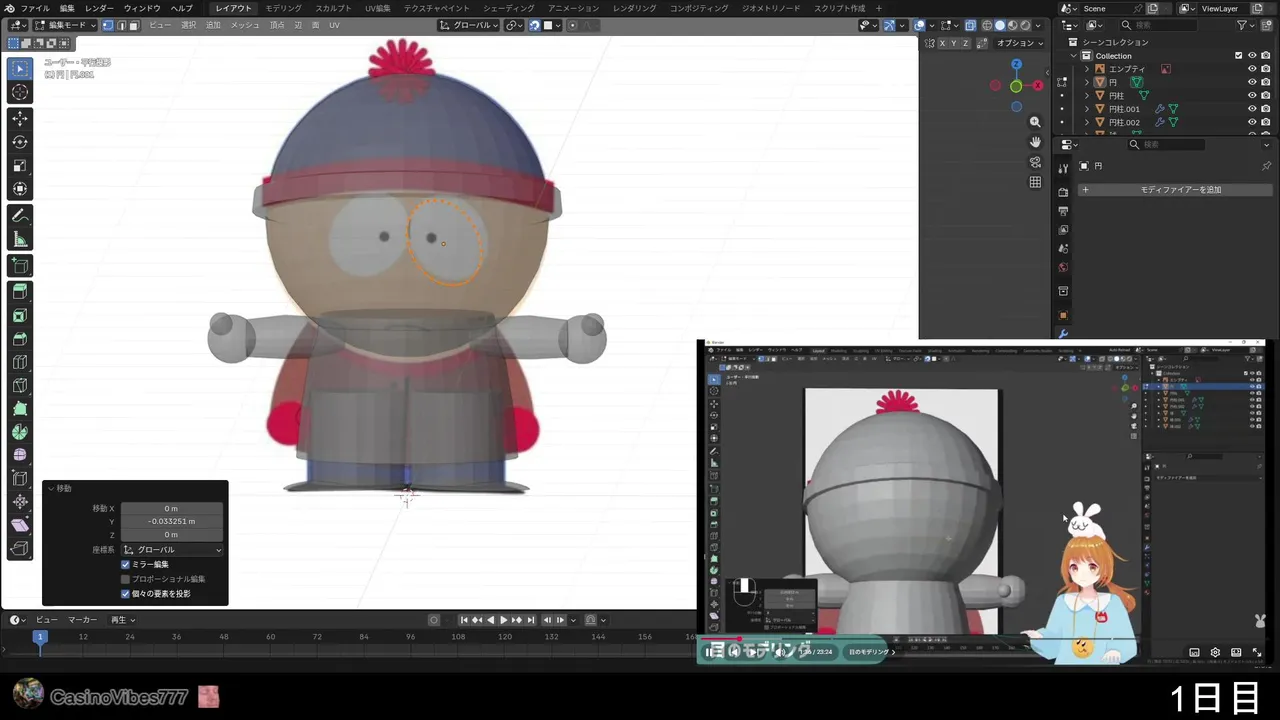
Task: Select the Inset Faces tool
Action: point(20,316)
